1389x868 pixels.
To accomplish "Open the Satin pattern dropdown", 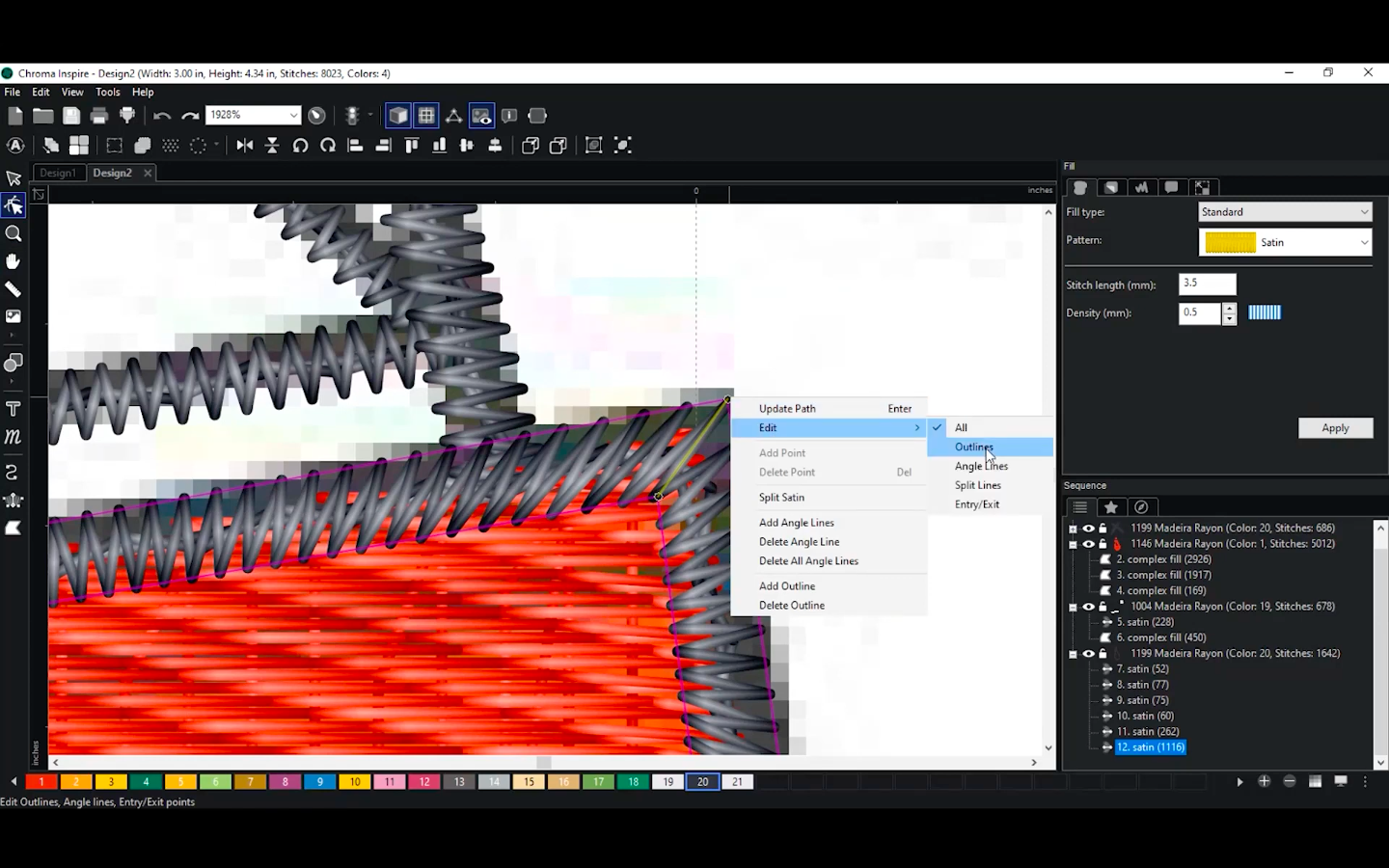I will point(1284,243).
